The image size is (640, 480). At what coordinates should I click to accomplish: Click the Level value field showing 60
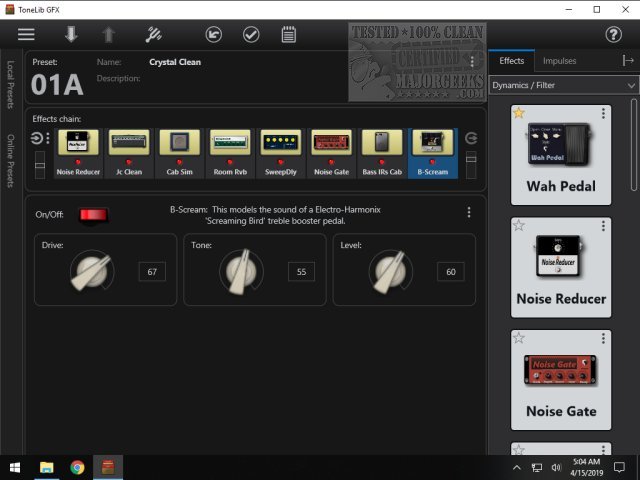tap(451, 272)
